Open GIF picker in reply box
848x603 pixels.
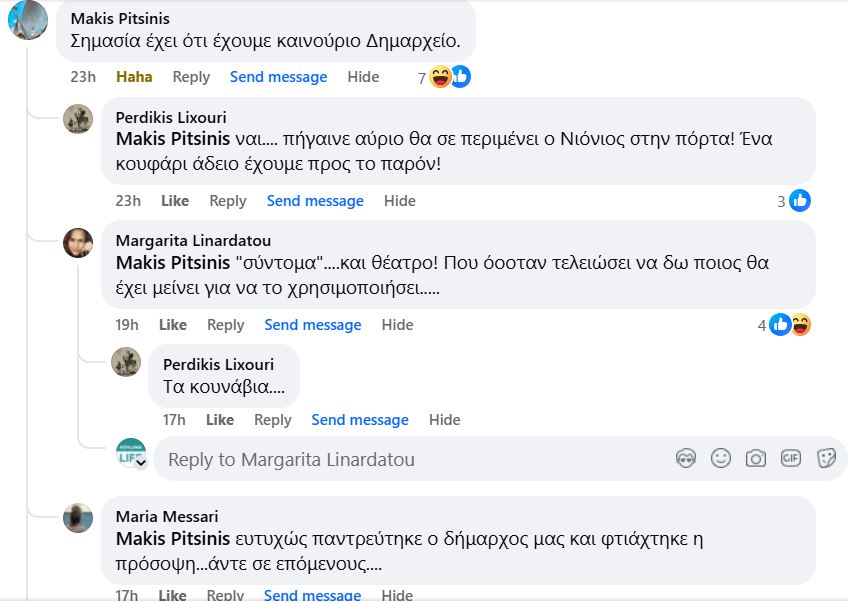coord(791,458)
